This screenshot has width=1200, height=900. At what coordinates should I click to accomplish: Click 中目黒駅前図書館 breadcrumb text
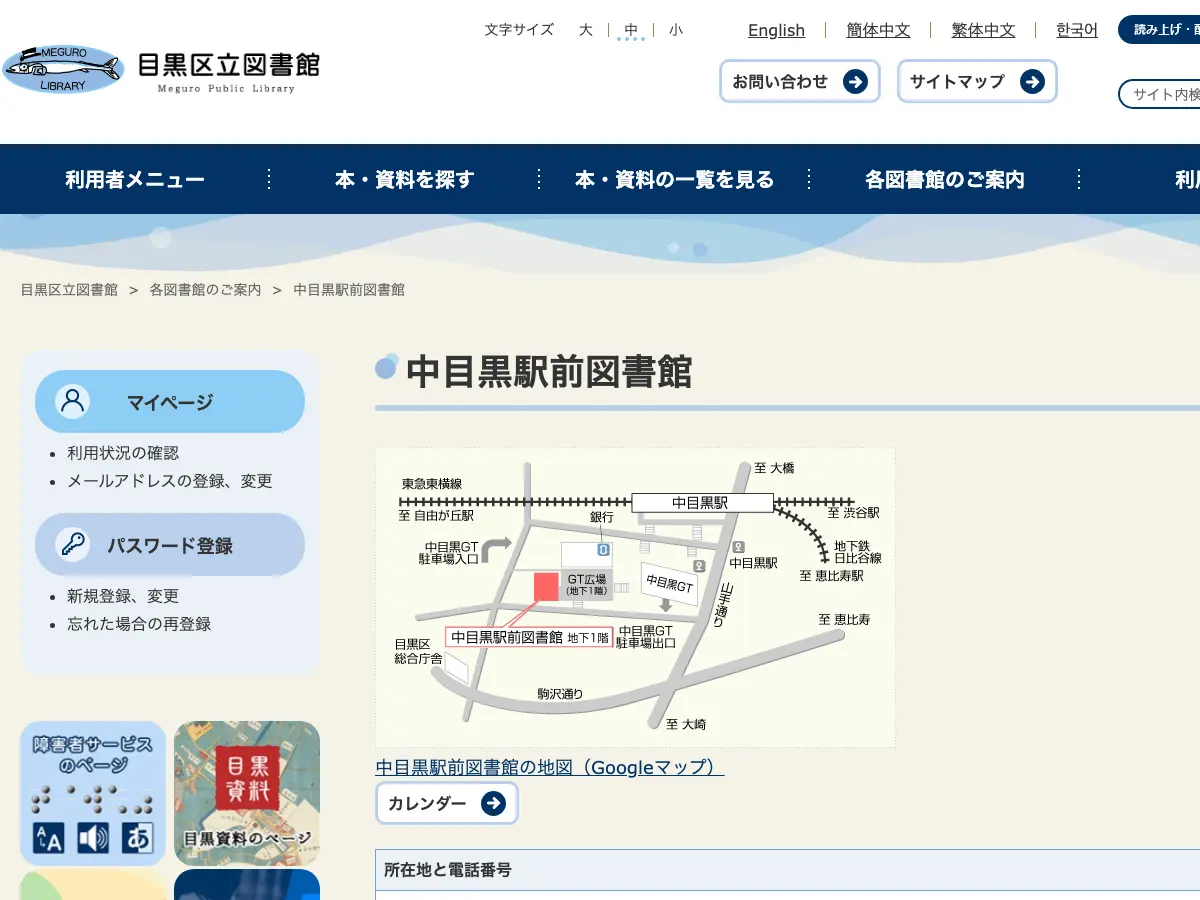349,290
